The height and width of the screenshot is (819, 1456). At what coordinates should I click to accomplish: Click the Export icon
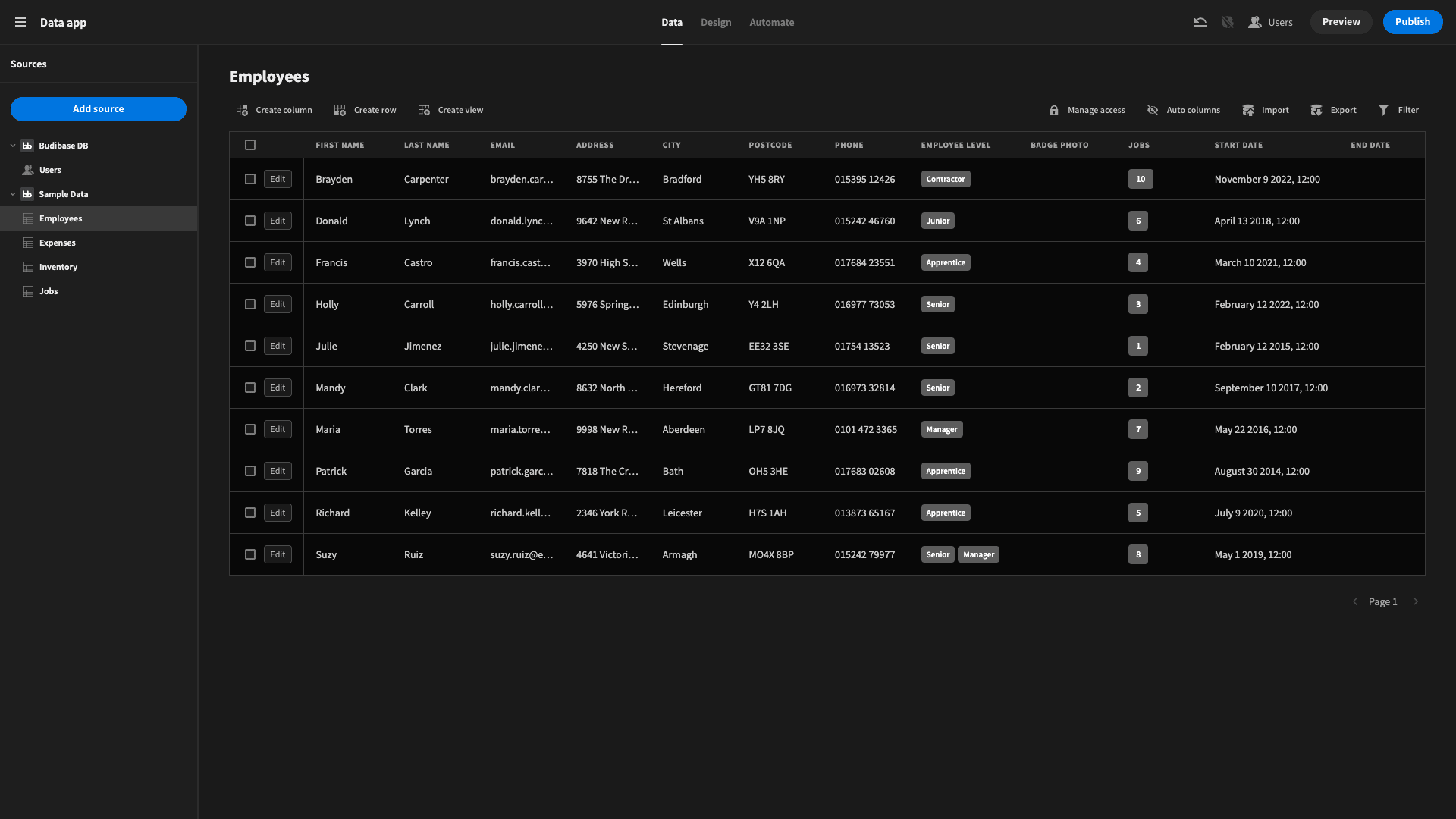1316,110
